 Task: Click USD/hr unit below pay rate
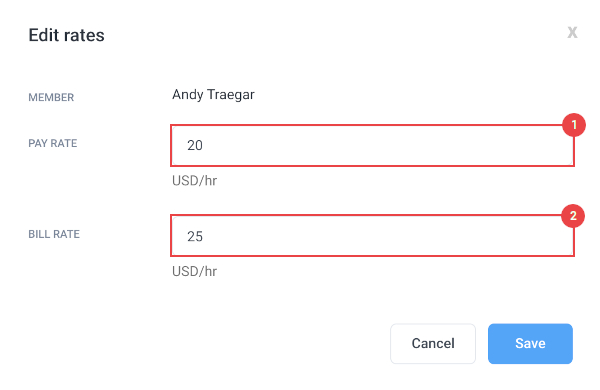click(194, 181)
